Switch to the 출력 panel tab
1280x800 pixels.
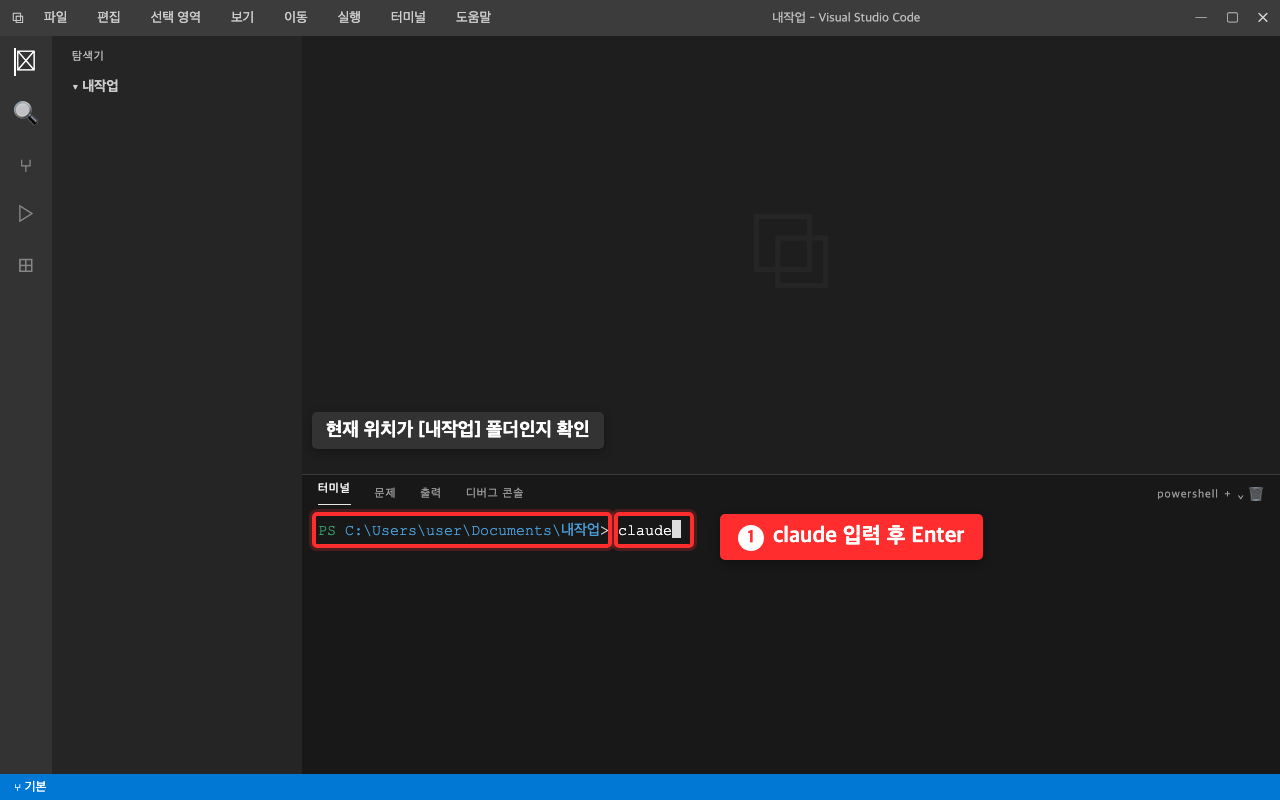coord(430,493)
